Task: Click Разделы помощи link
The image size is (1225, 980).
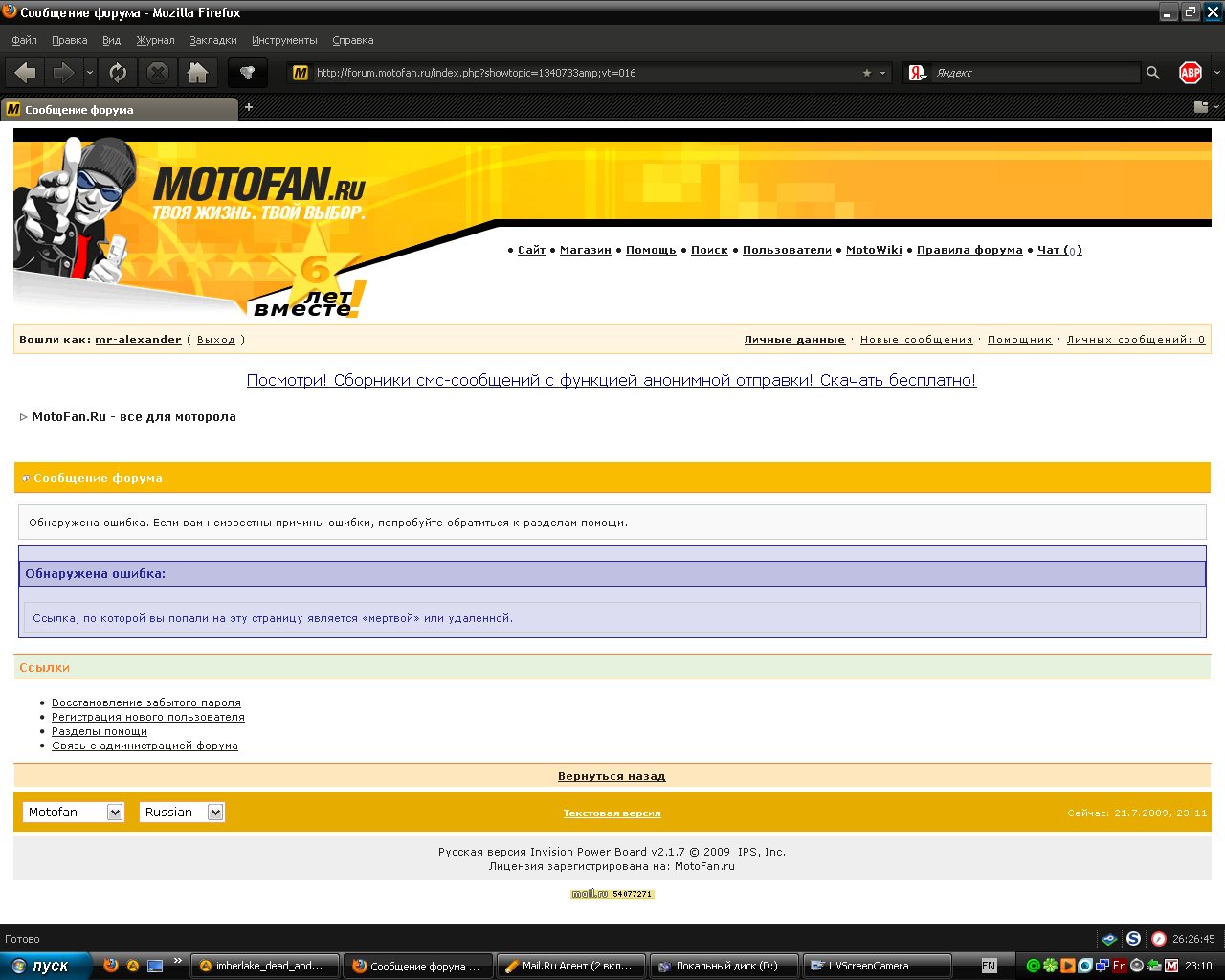Action: (x=100, y=731)
